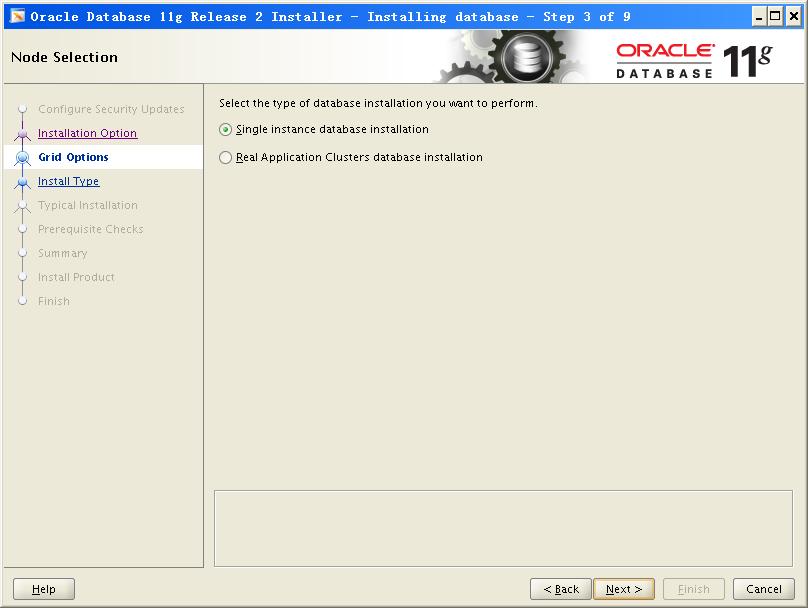Viewport: 808px width, 608px height.
Task: Choose Real Application Clusters database installation option
Action: [226, 158]
